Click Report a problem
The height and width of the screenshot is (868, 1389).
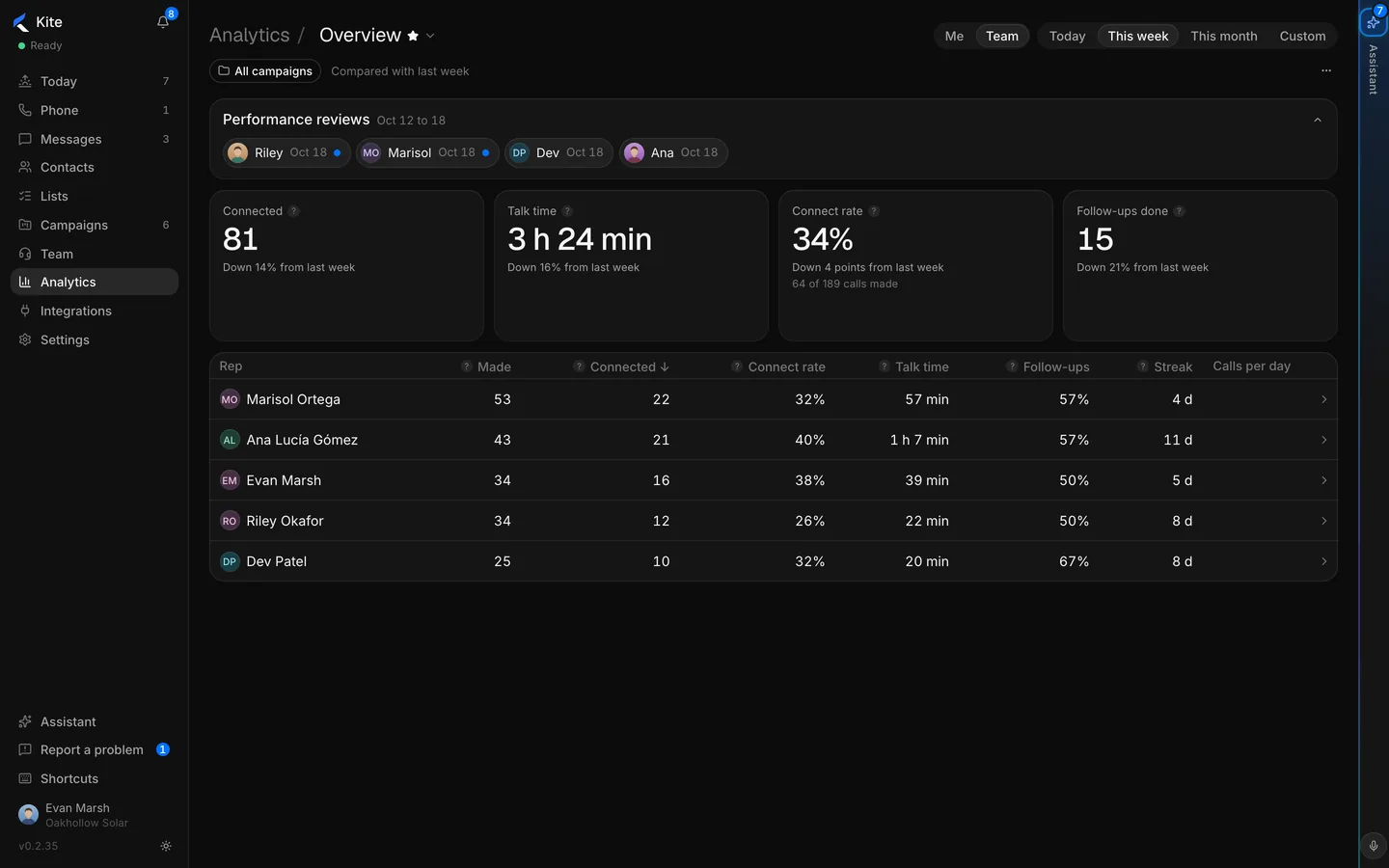point(95,749)
